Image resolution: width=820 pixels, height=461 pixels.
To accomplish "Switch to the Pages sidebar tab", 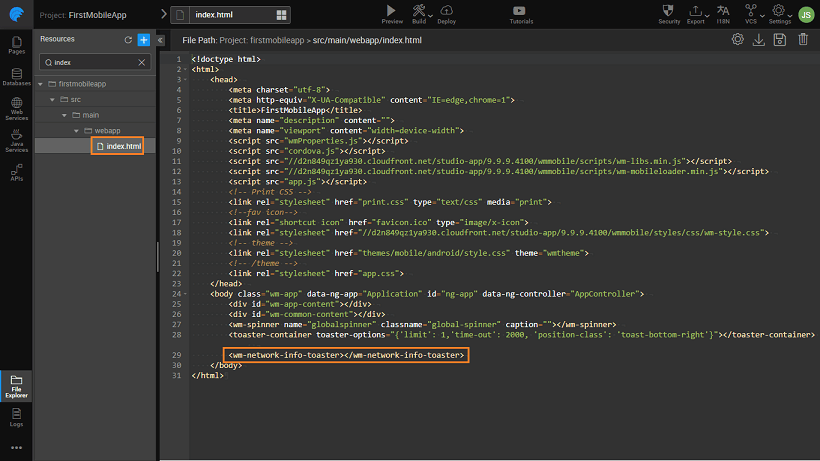I will click(x=16, y=44).
